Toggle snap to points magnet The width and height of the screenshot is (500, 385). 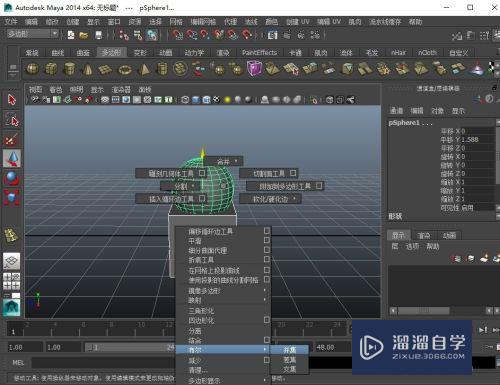(205, 34)
